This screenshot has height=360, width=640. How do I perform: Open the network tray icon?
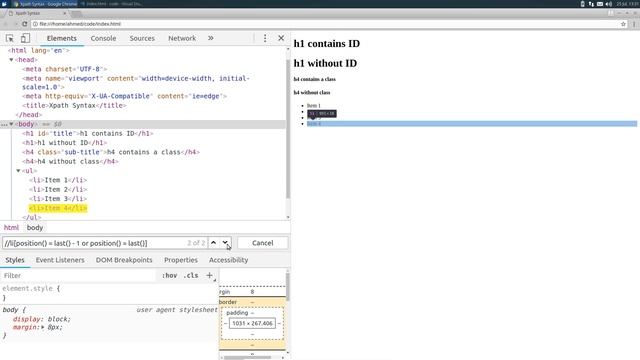tap(591, 4)
